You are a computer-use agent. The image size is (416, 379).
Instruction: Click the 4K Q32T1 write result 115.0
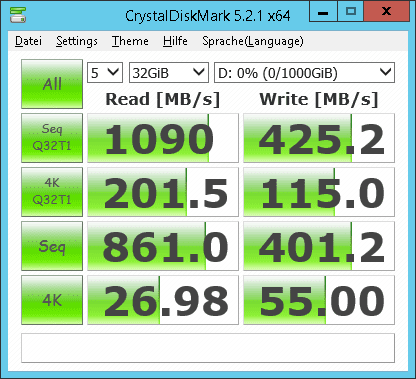click(x=319, y=192)
